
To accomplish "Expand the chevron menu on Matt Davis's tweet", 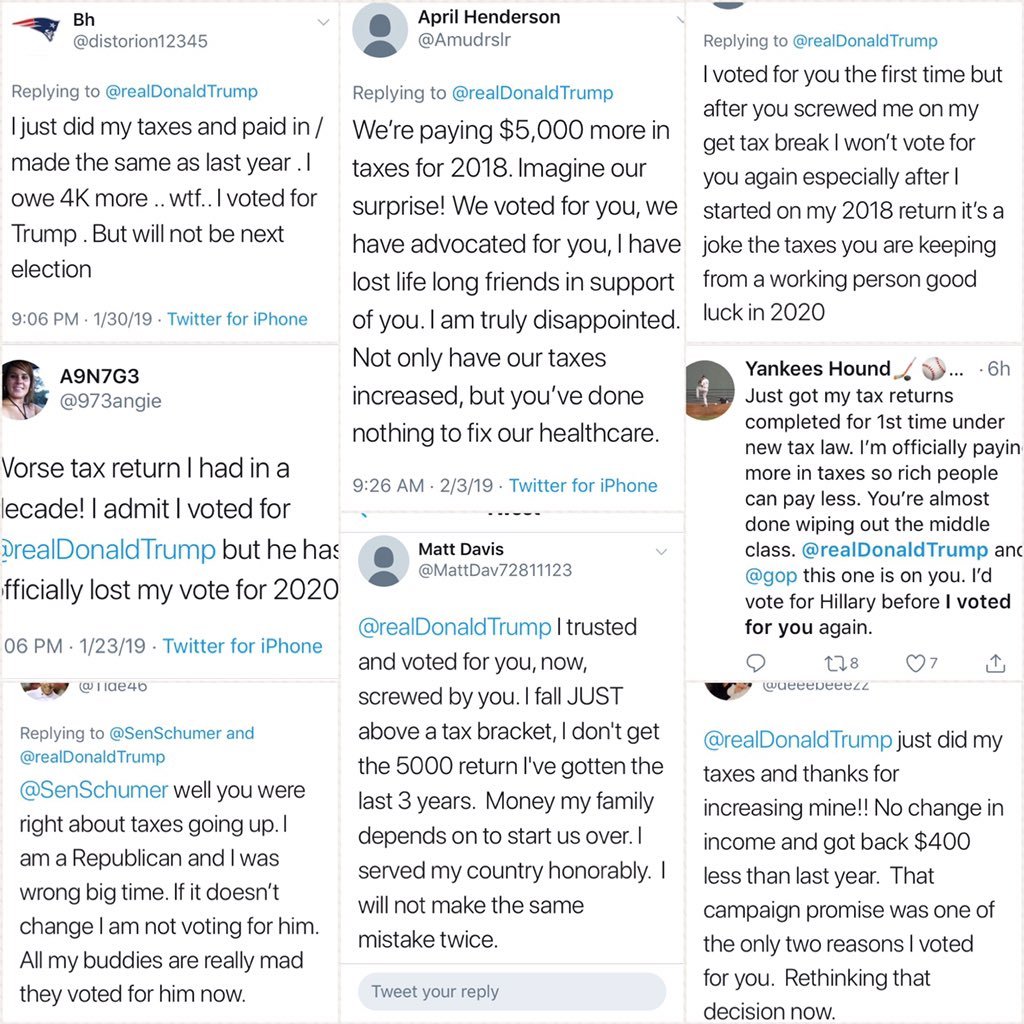I will click(661, 552).
